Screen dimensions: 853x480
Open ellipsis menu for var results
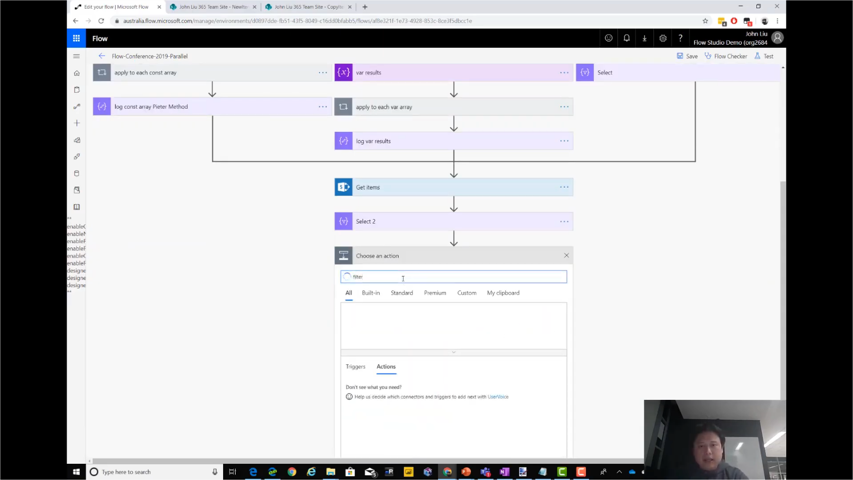pos(564,72)
